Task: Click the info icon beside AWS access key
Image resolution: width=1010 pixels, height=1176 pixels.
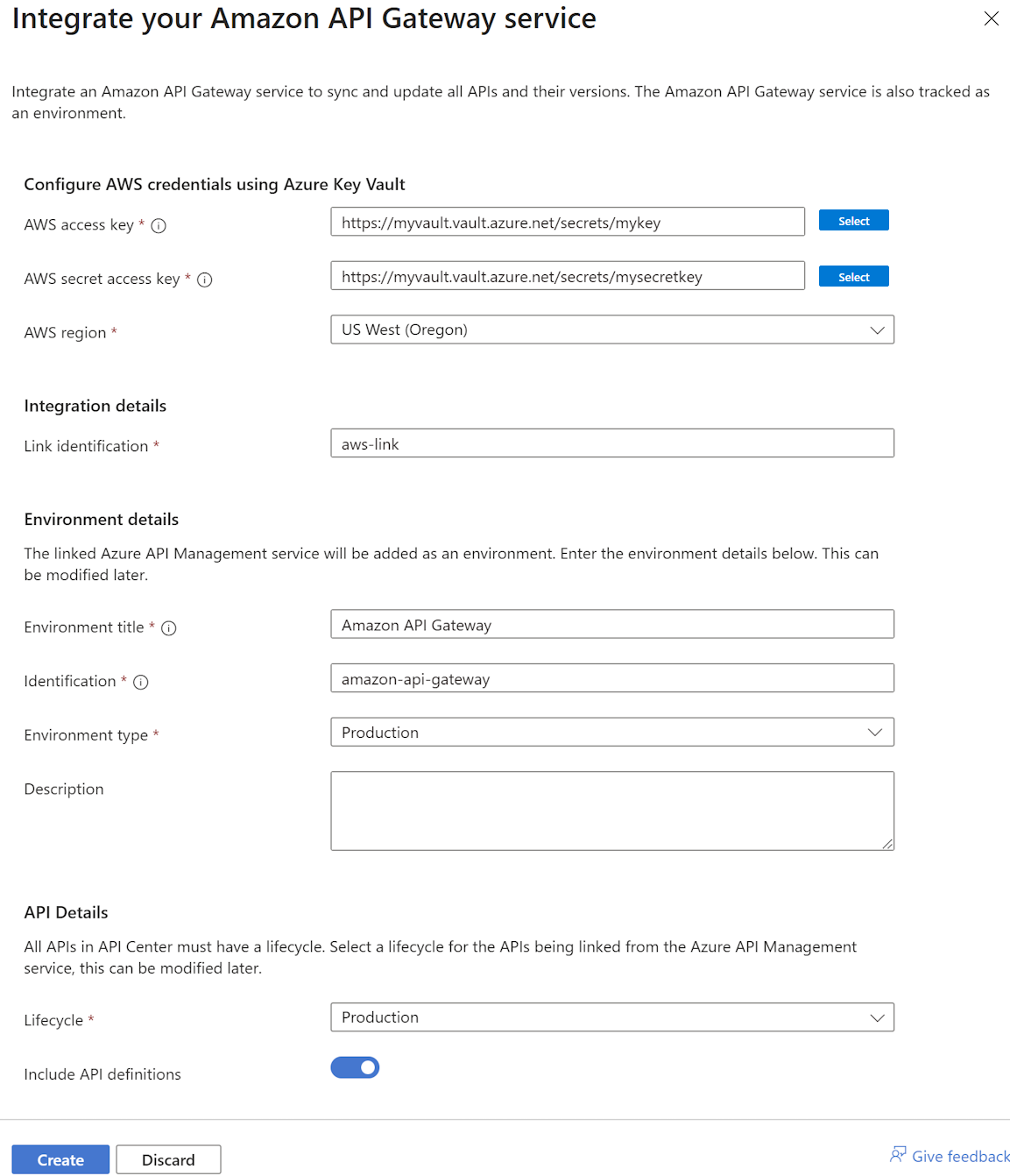Action: coord(159,225)
